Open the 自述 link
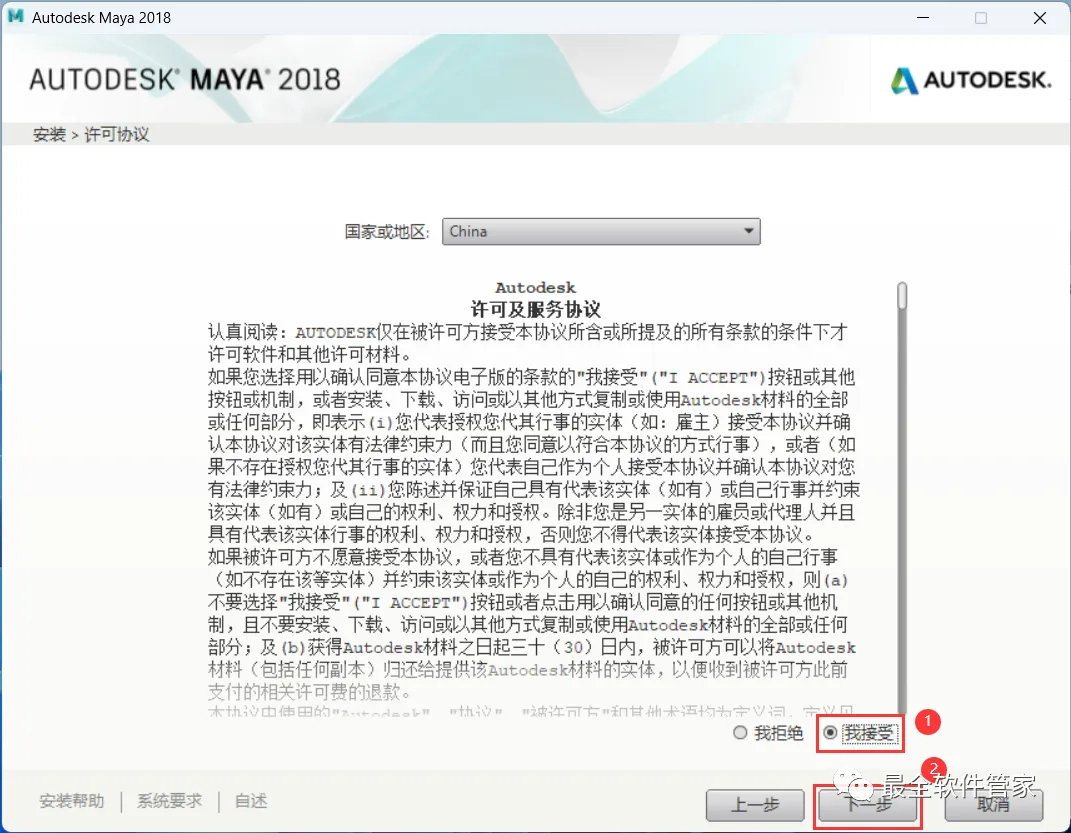Viewport: 1071px width, 833px height. click(x=251, y=801)
